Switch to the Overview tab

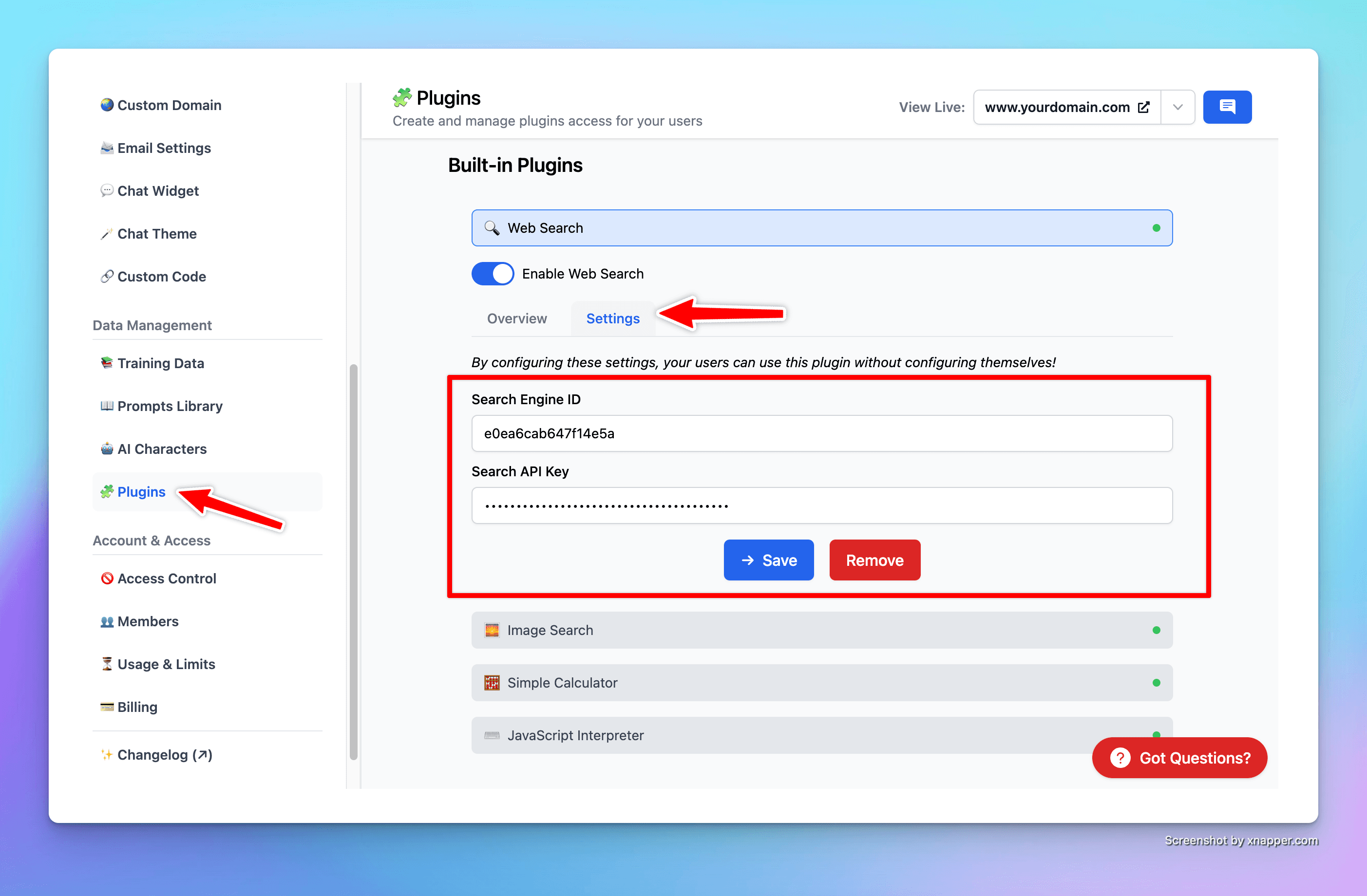click(x=517, y=318)
